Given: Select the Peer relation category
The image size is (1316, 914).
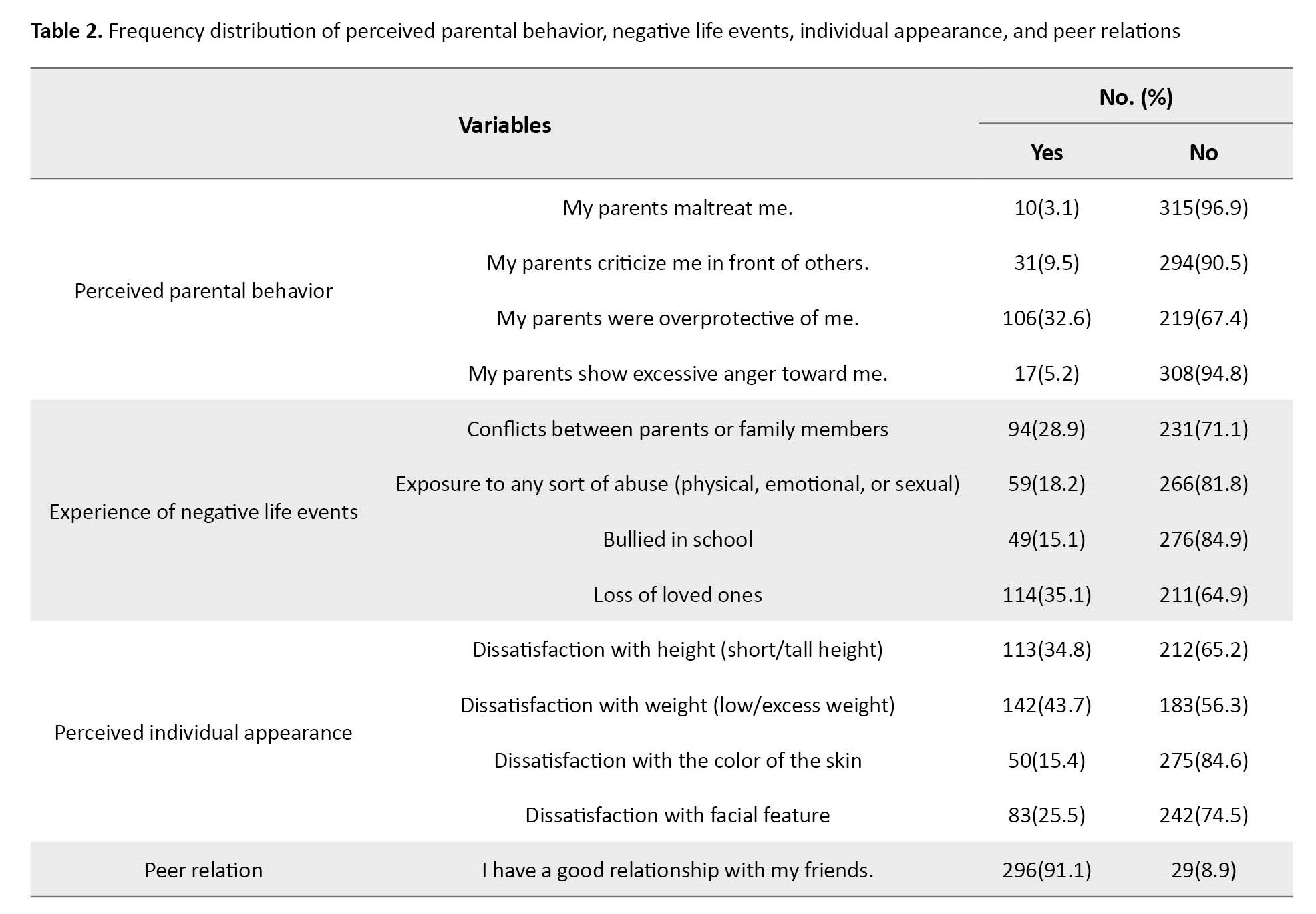Looking at the screenshot, I should 203,870.
